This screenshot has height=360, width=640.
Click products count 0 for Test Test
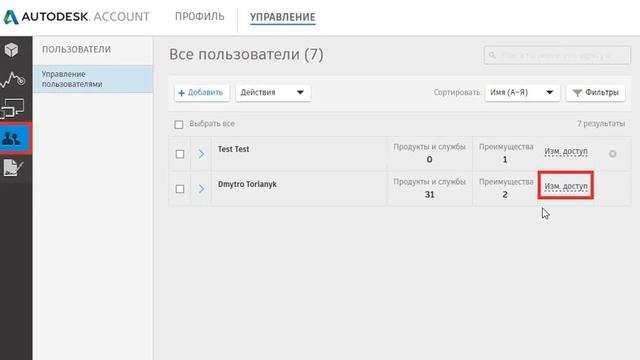pyautogui.click(x=429, y=160)
